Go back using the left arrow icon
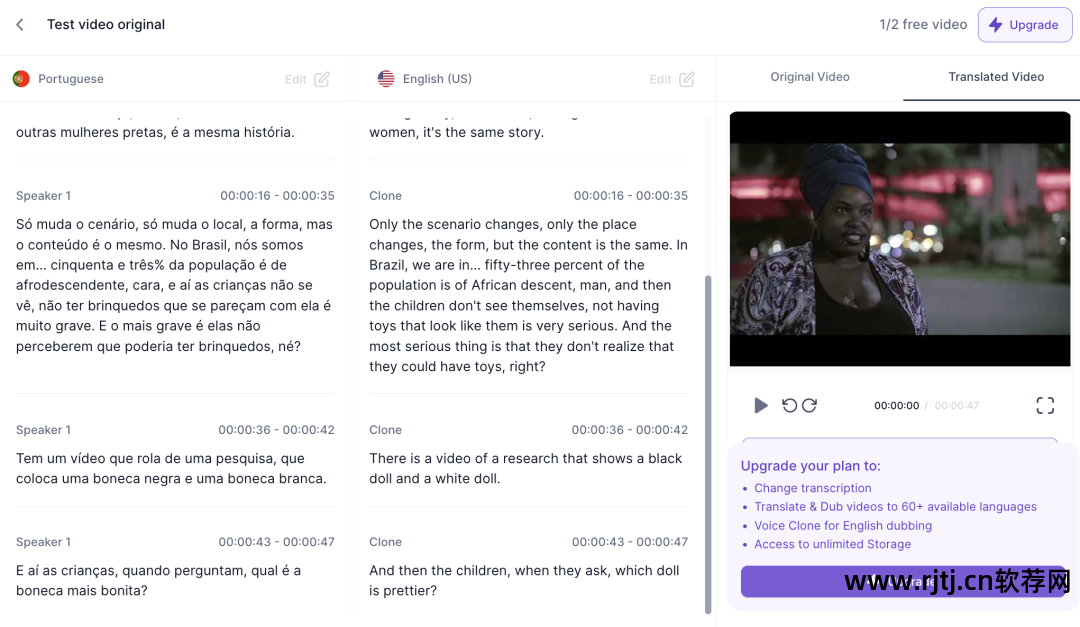This screenshot has width=1080, height=627. click(20, 25)
